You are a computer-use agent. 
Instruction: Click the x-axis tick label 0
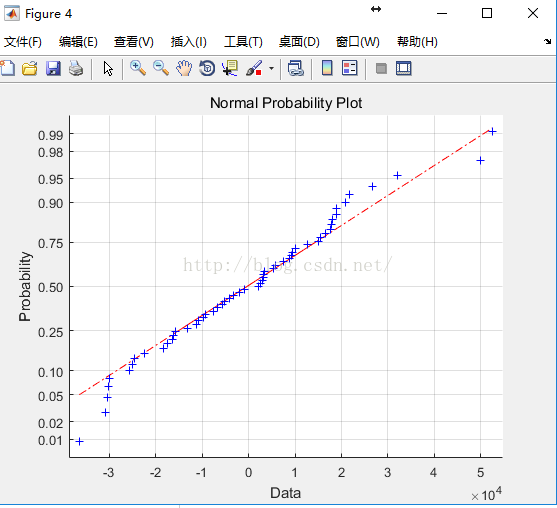(248, 472)
